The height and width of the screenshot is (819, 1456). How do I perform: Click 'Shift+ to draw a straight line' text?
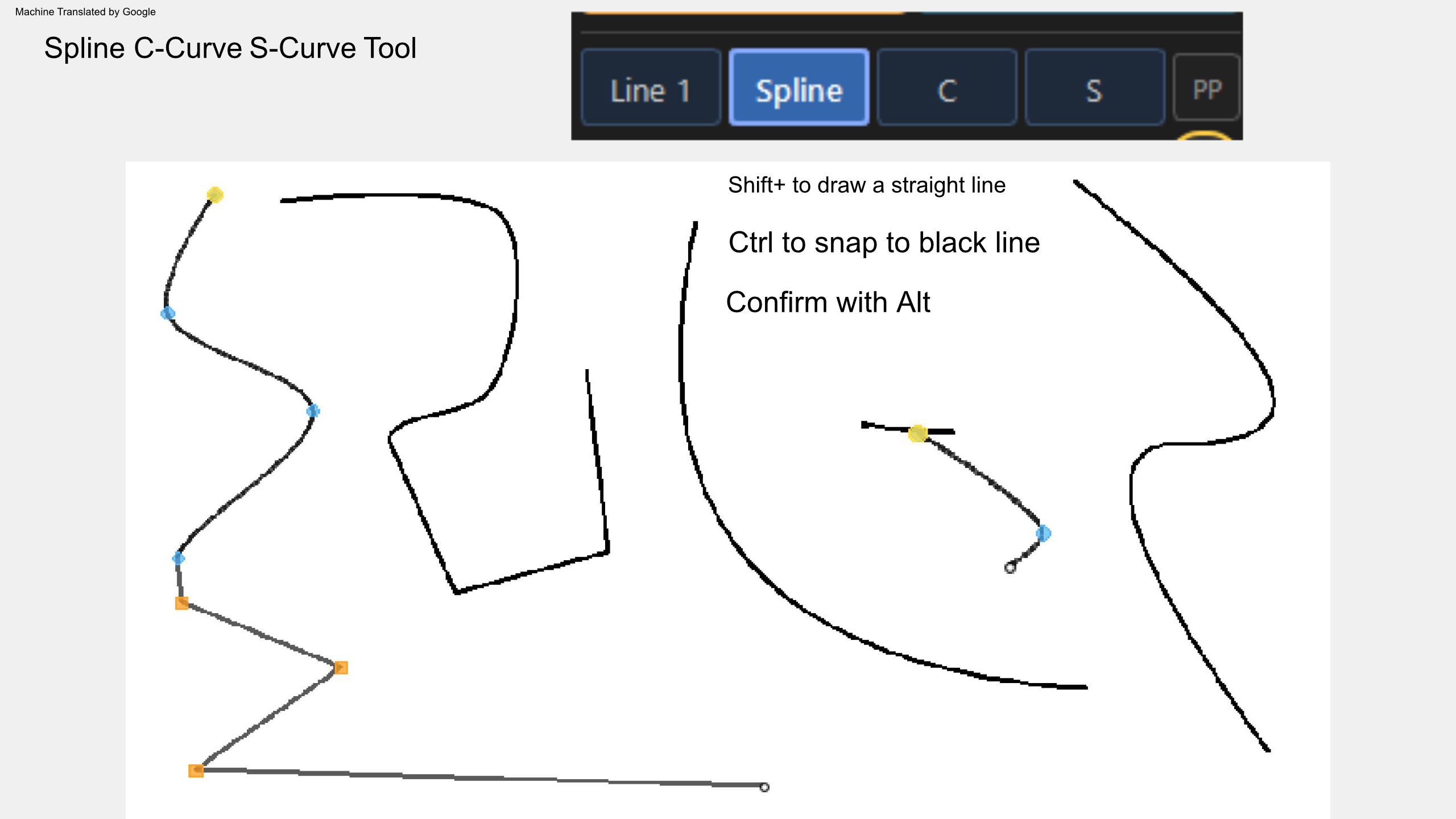click(x=867, y=185)
